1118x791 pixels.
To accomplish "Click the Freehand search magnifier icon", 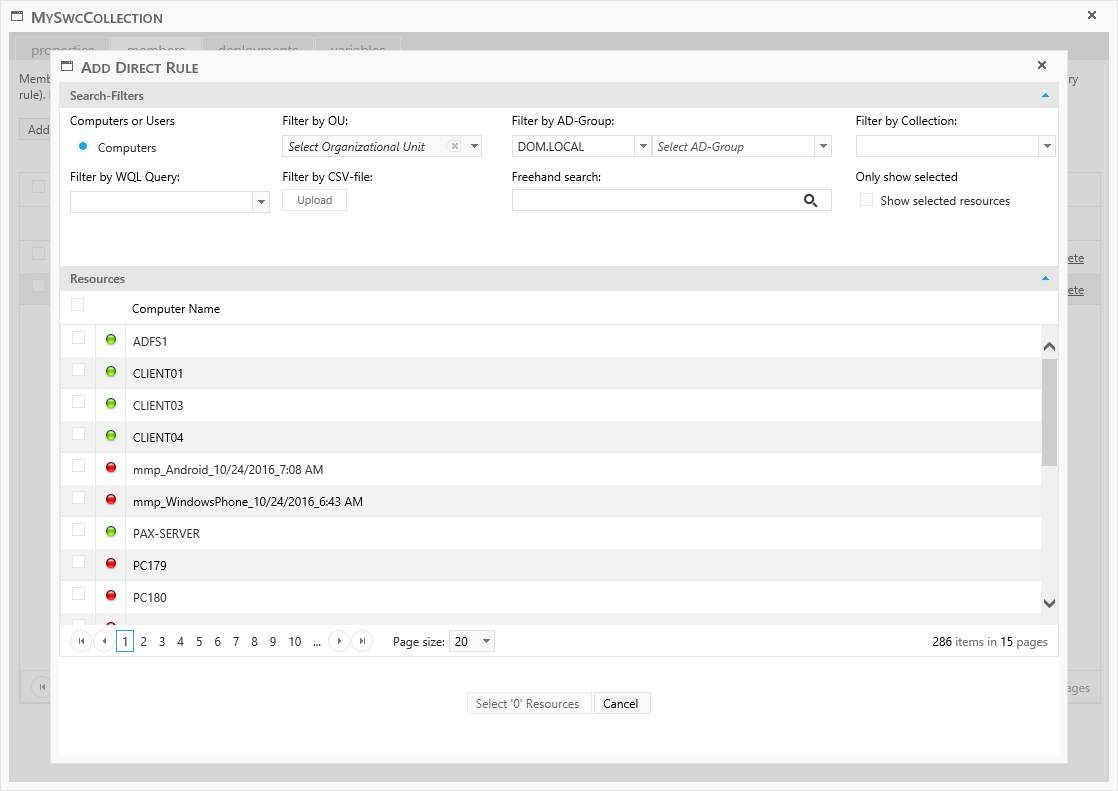I will [x=810, y=201].
